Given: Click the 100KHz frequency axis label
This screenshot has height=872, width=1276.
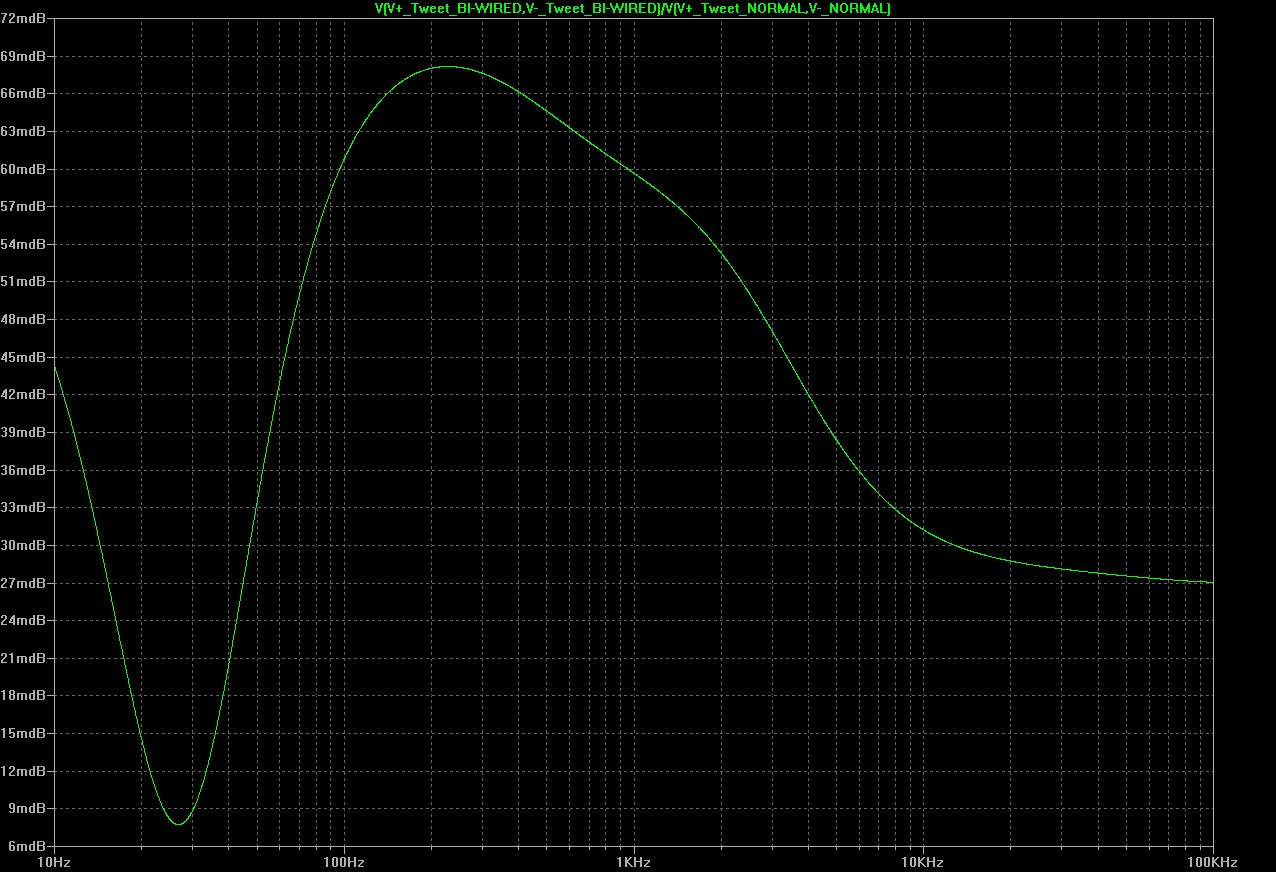Looking at the screenshot, I should click(x=1212, y=862).
